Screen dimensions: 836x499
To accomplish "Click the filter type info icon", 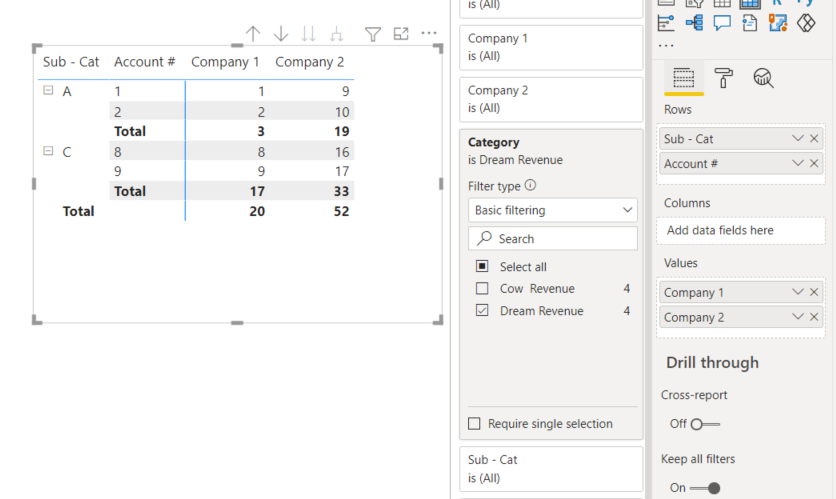I will 530,185.
